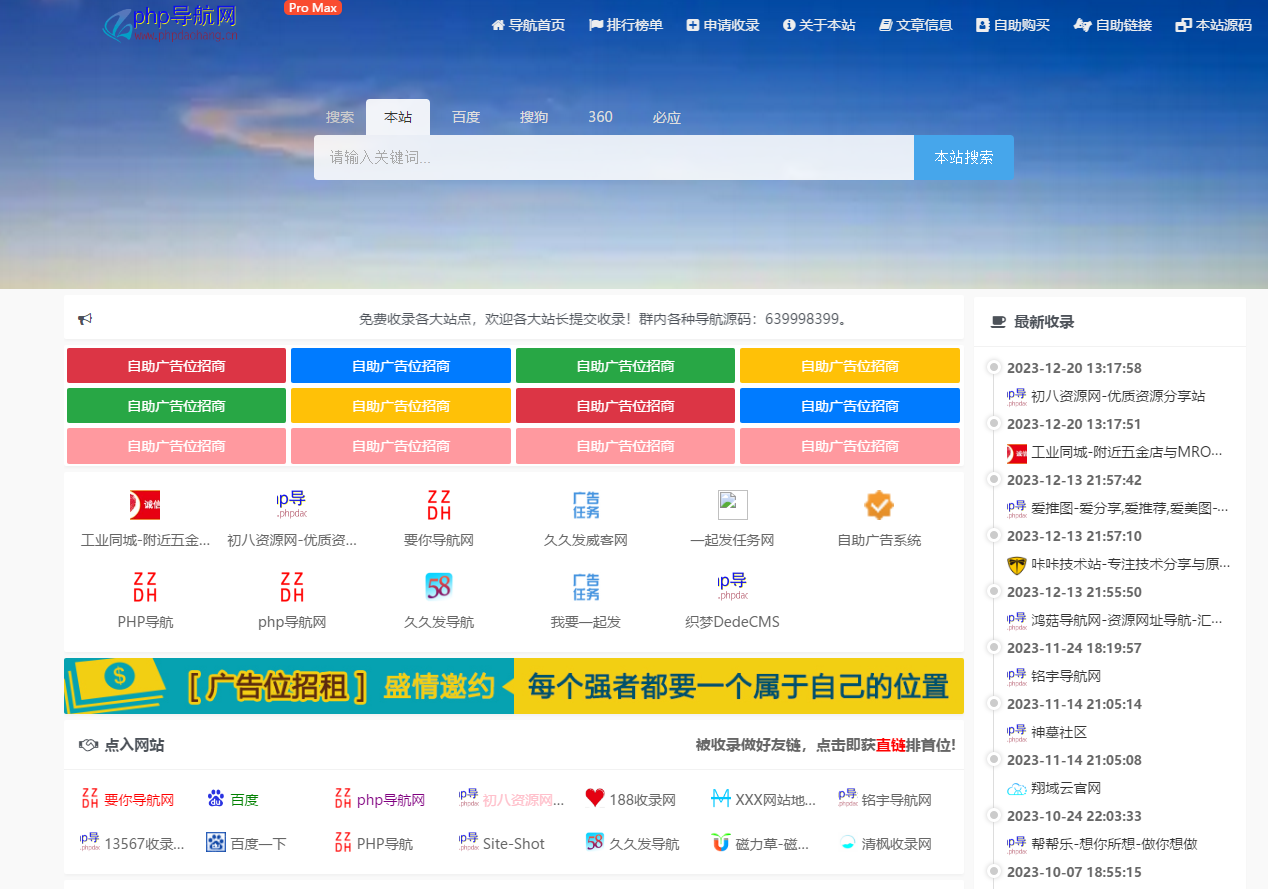The height and width of the screenshot is (889, 1268).
Task: Click the search keyword input field
Action: click(x=613, y=158)
